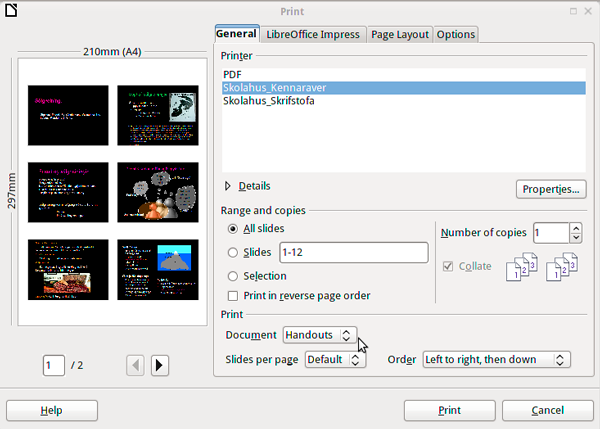Click the next page arrow in preview

(159, 365)
